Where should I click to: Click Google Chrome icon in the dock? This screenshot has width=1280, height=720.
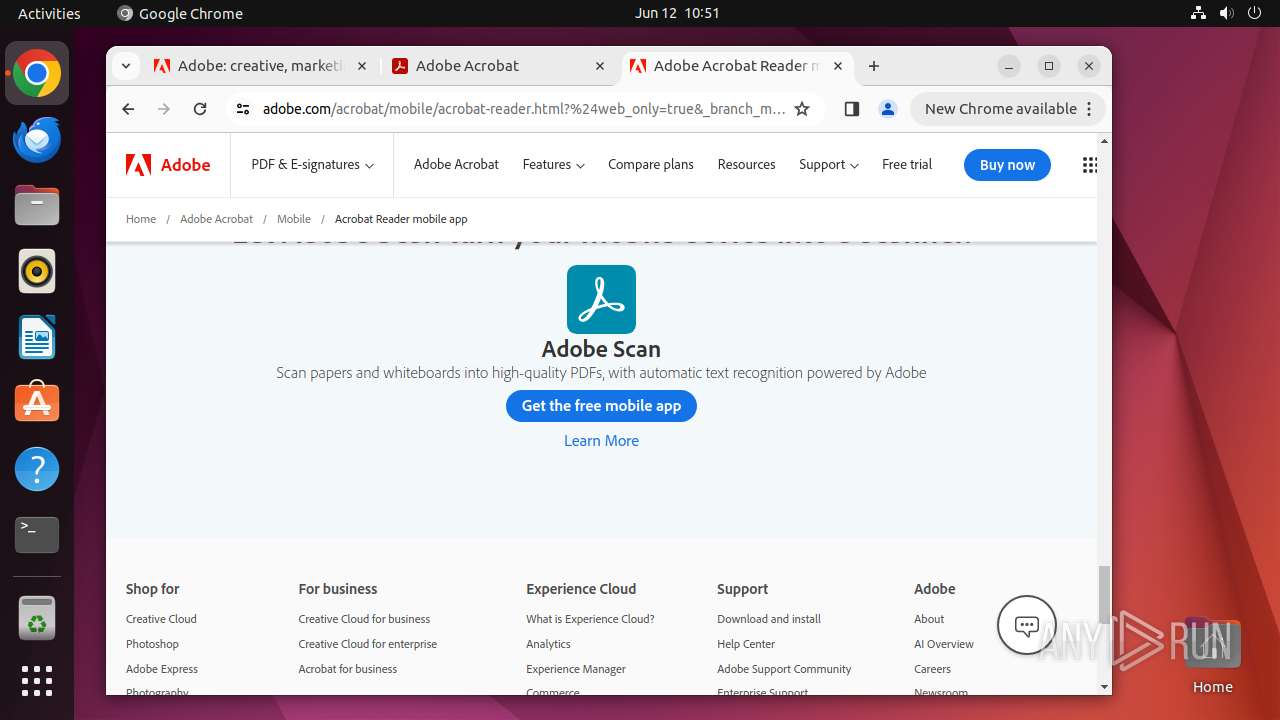(x=37, y=74)
